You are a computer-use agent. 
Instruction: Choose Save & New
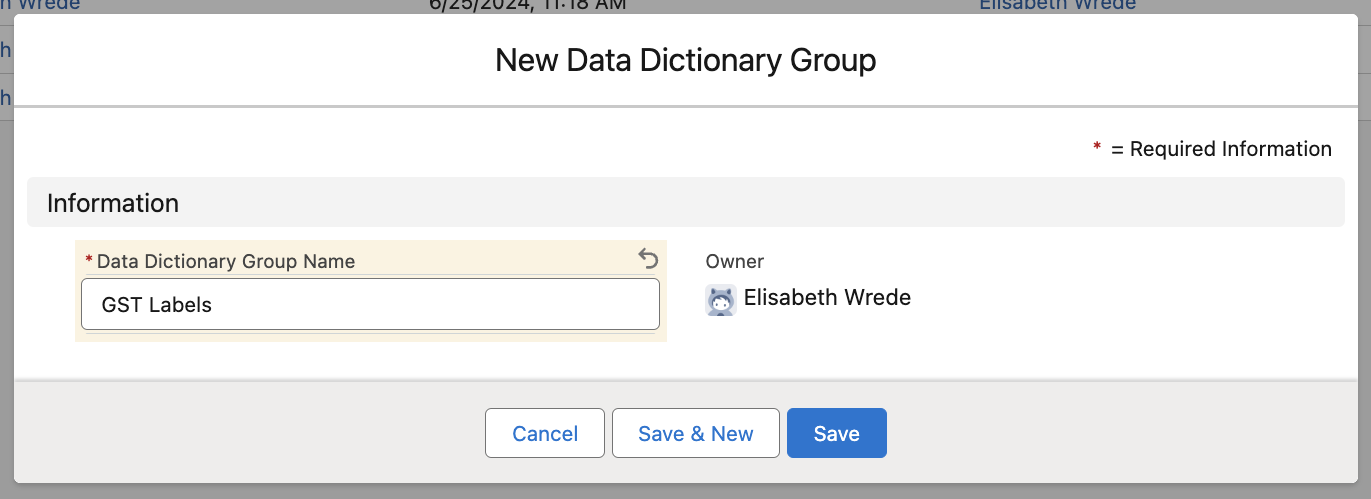[696, 433]
